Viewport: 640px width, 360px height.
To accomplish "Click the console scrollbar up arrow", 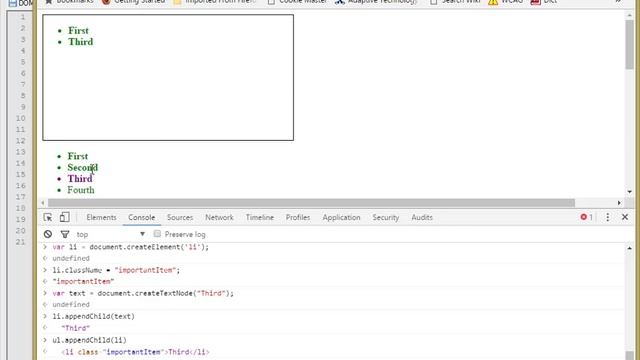I will (629, 248).
